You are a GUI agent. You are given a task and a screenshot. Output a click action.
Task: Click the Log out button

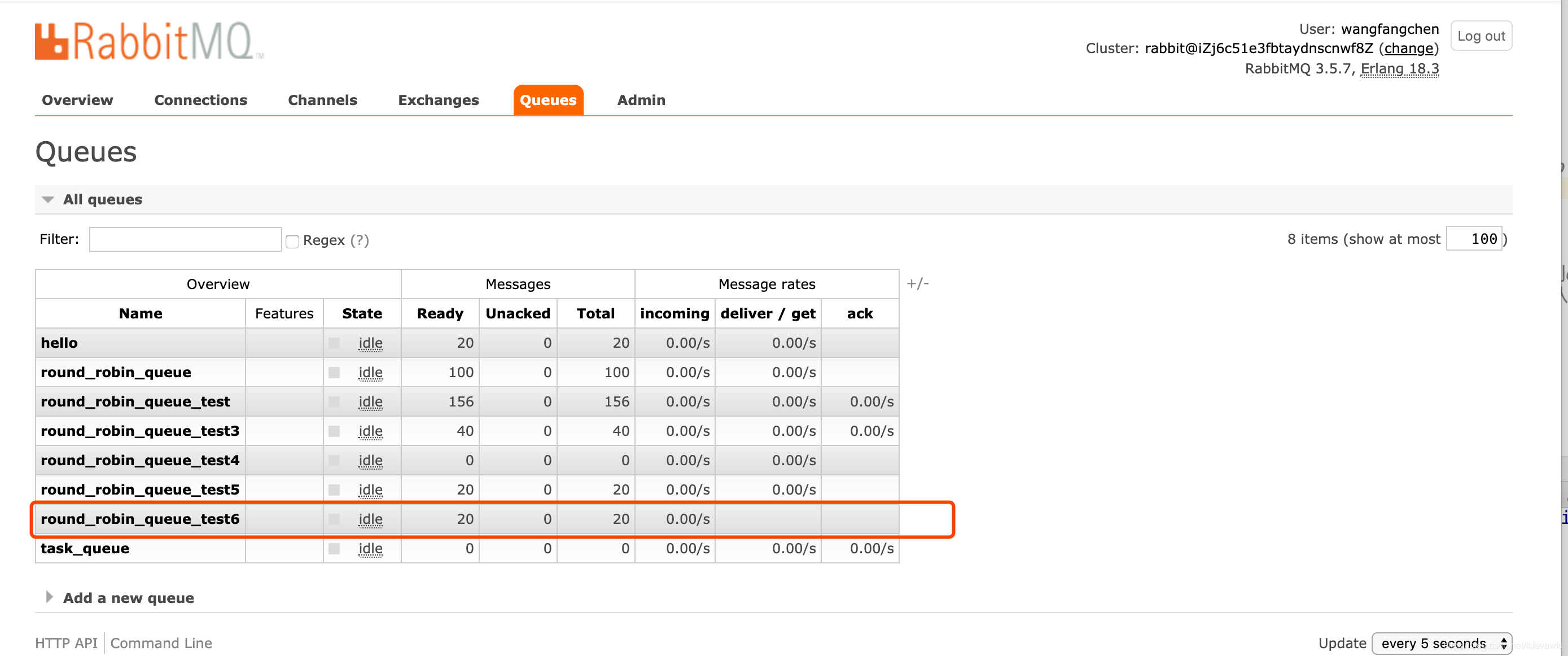pos(1481,36)
